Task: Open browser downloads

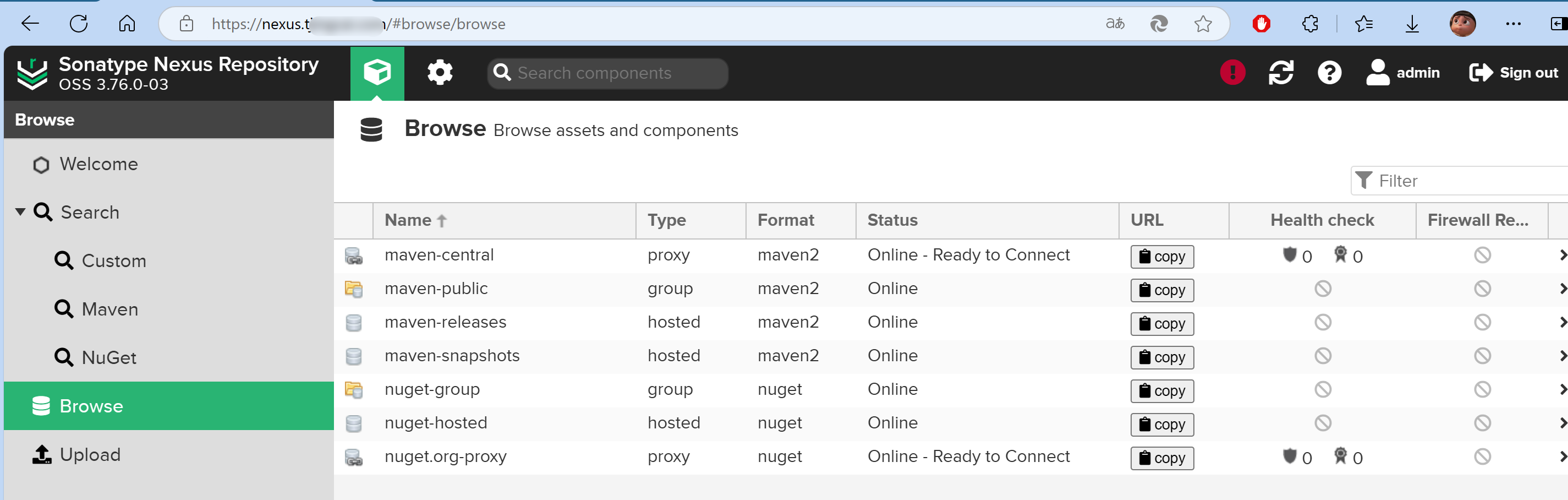Action: 1412,24
